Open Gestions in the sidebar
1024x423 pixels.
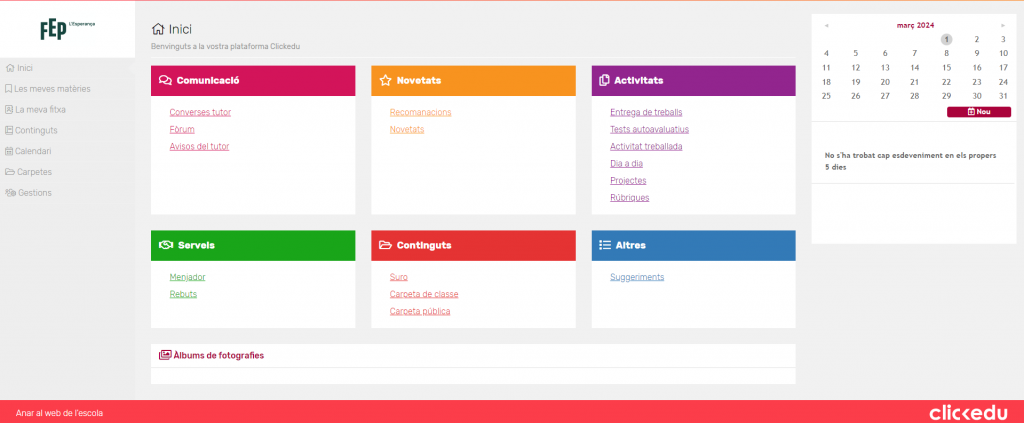point(34,193)
